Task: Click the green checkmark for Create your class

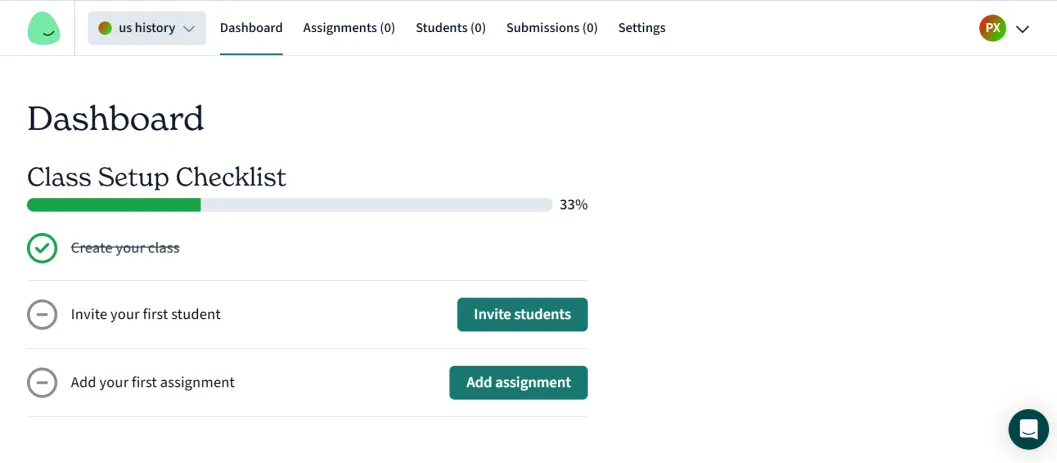Action: tap(42, 248)
